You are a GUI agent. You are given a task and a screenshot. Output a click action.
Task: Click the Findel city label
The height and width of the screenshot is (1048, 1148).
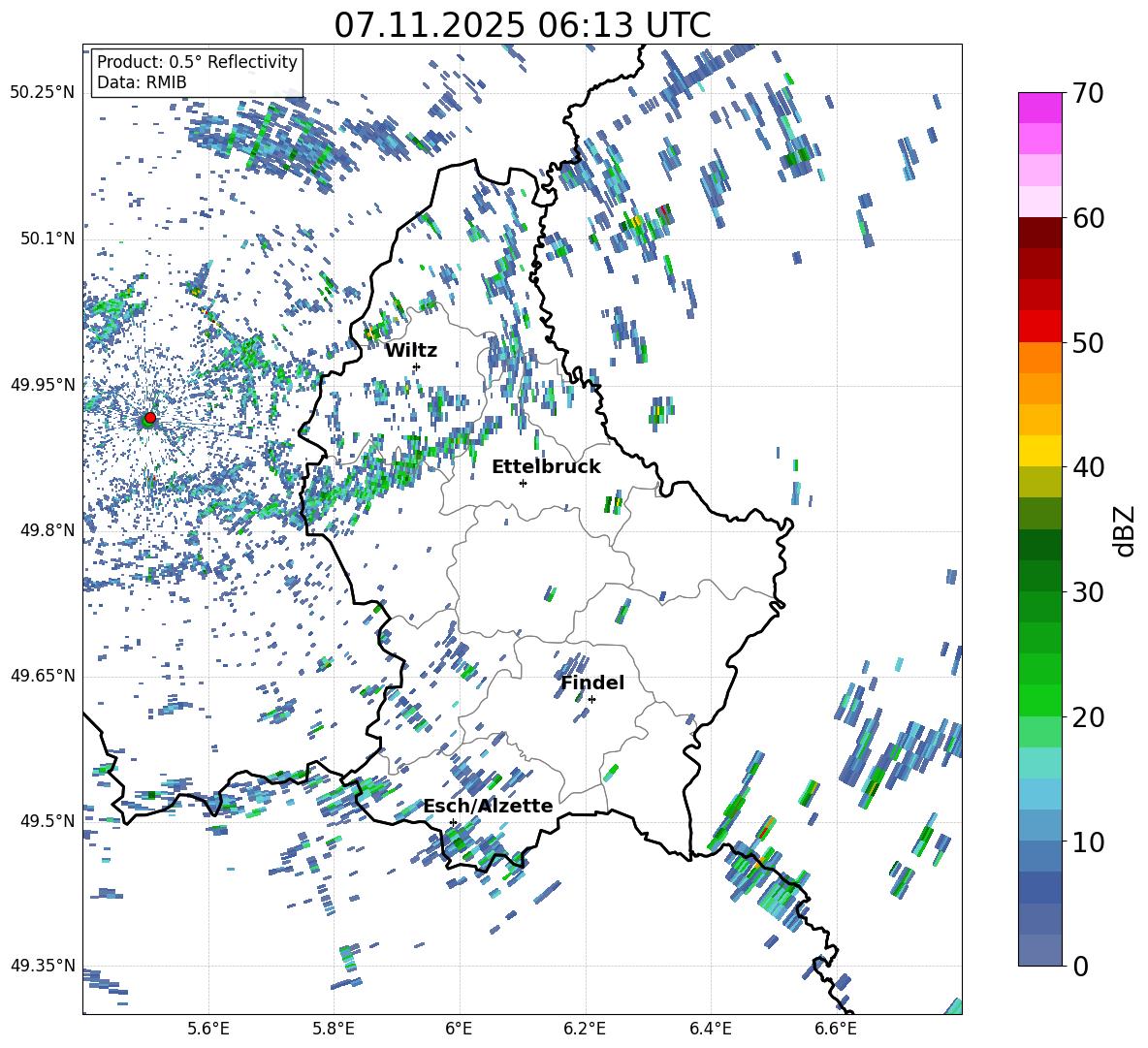pyautogui.click(x=592, y=683)
